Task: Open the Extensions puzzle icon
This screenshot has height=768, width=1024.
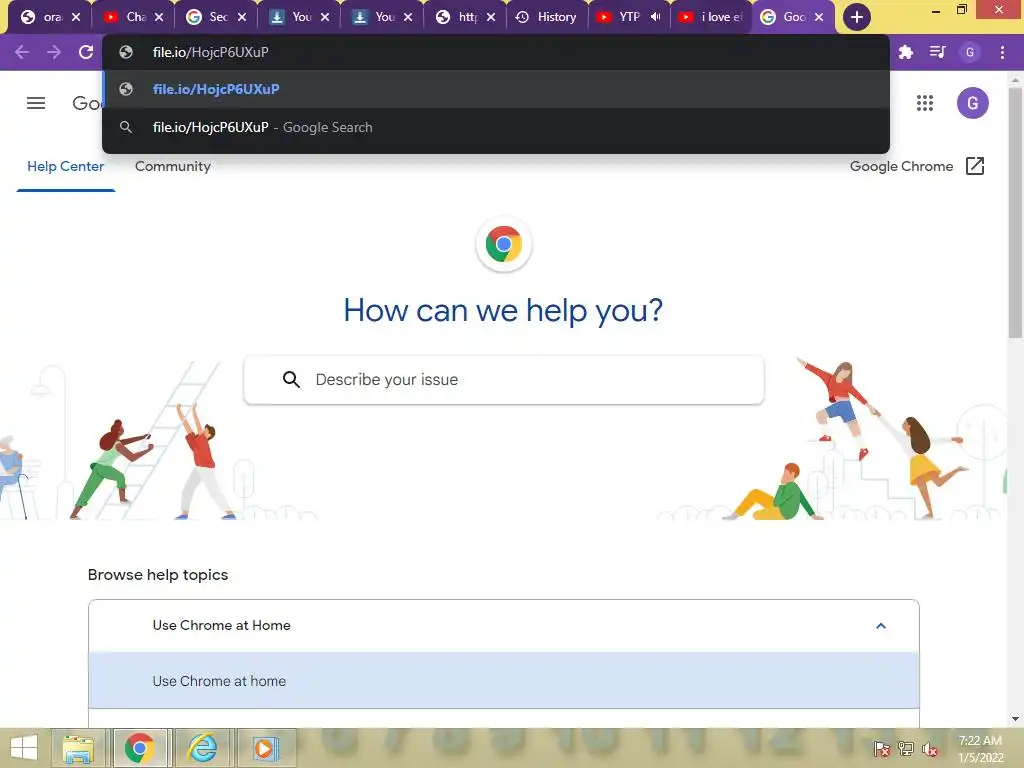Action: pyautogui.click(x=906, y=52)
